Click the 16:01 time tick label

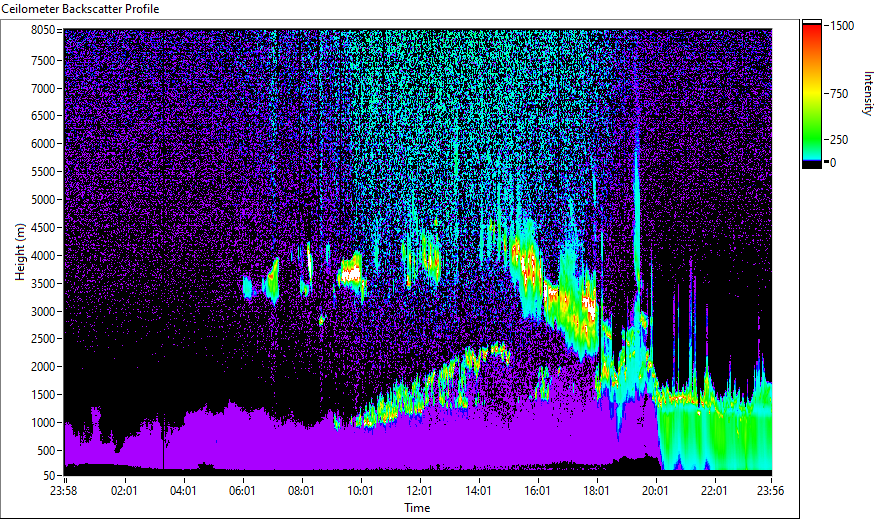(537, 491)
